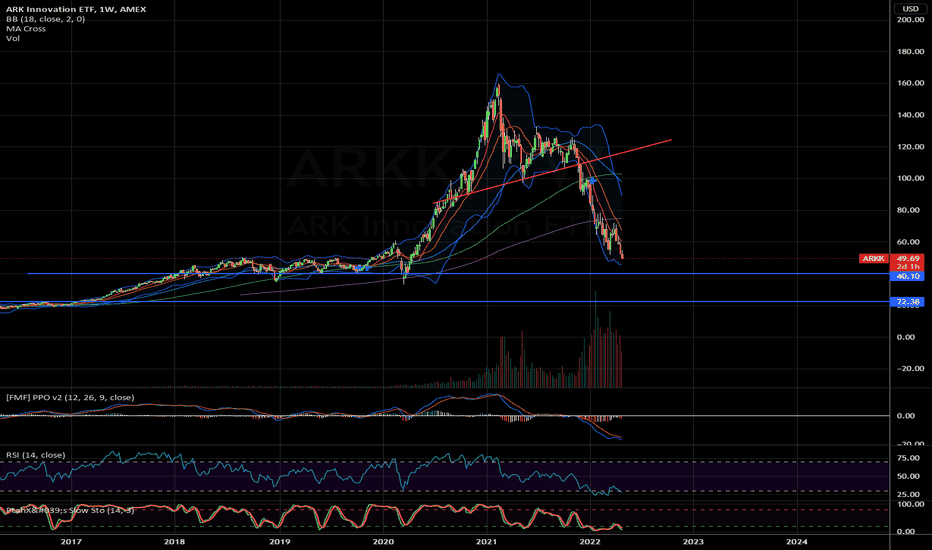Click the 2023 label on time axis

pyautogui.click(x=693, y=542)
